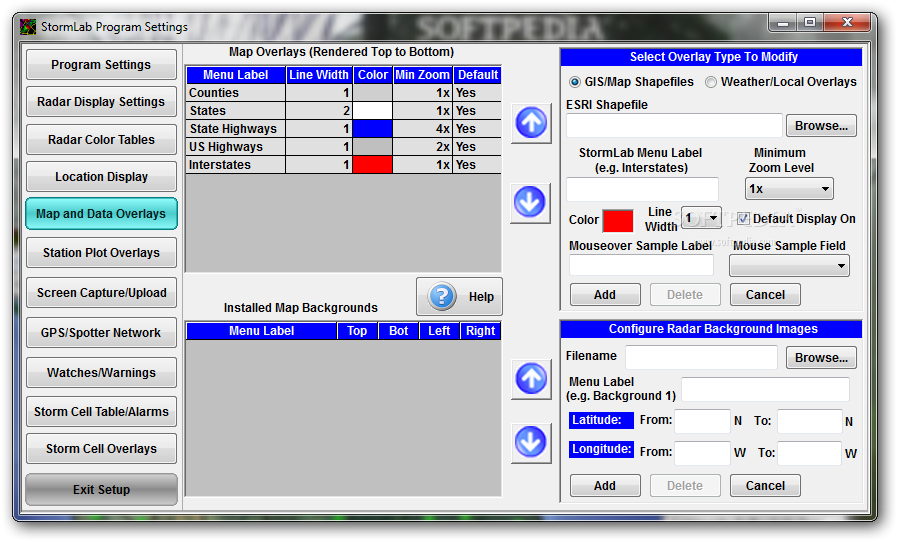
Task: Click Add in overlay type panel
Action: [x=605, y=294]
